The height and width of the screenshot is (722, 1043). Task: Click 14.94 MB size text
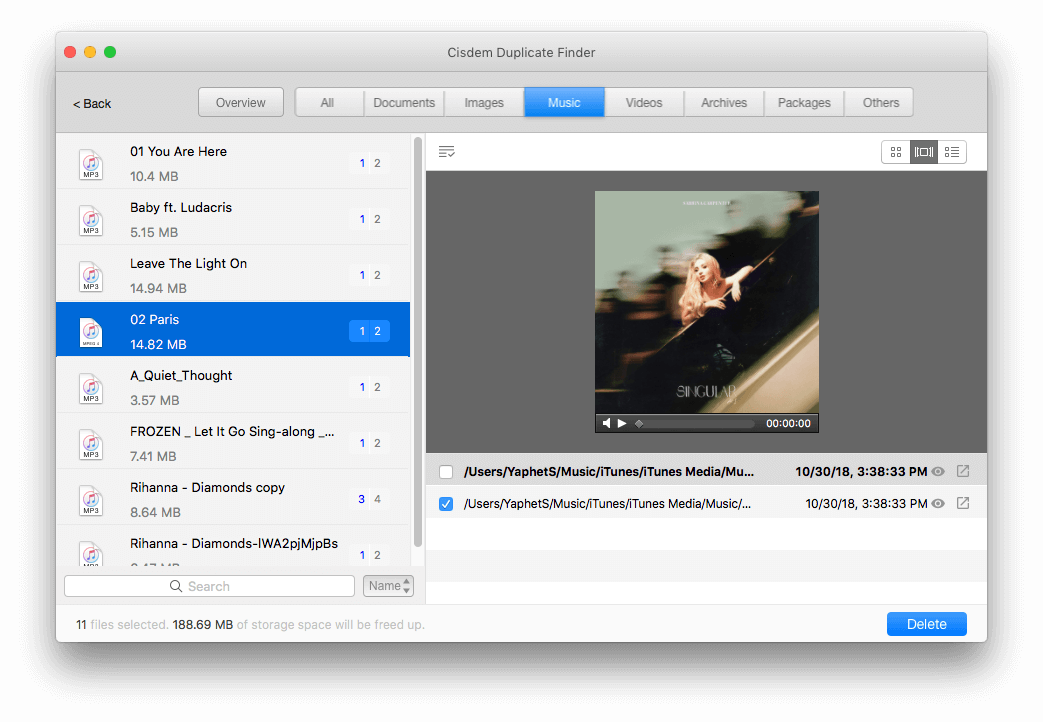(158, 289)
